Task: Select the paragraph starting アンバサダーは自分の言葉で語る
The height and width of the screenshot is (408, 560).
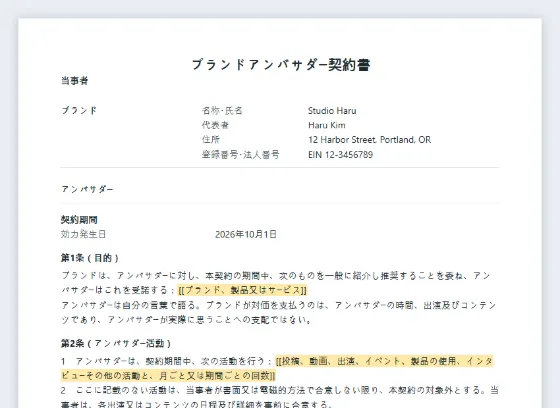Action: pos(279,312)
